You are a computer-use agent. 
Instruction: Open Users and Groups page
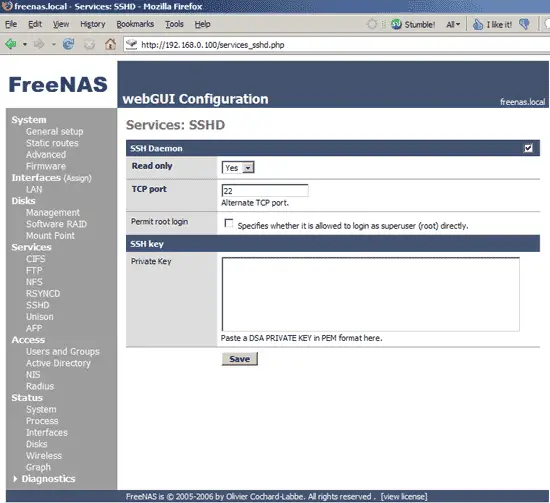62,351
